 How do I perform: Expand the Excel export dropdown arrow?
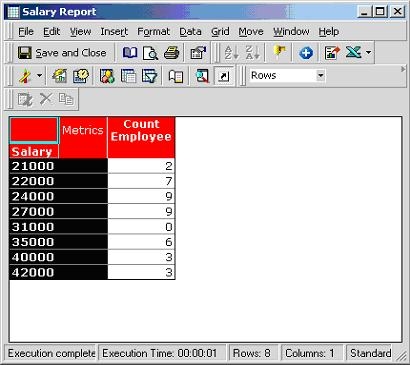click(x=368, y=53)
